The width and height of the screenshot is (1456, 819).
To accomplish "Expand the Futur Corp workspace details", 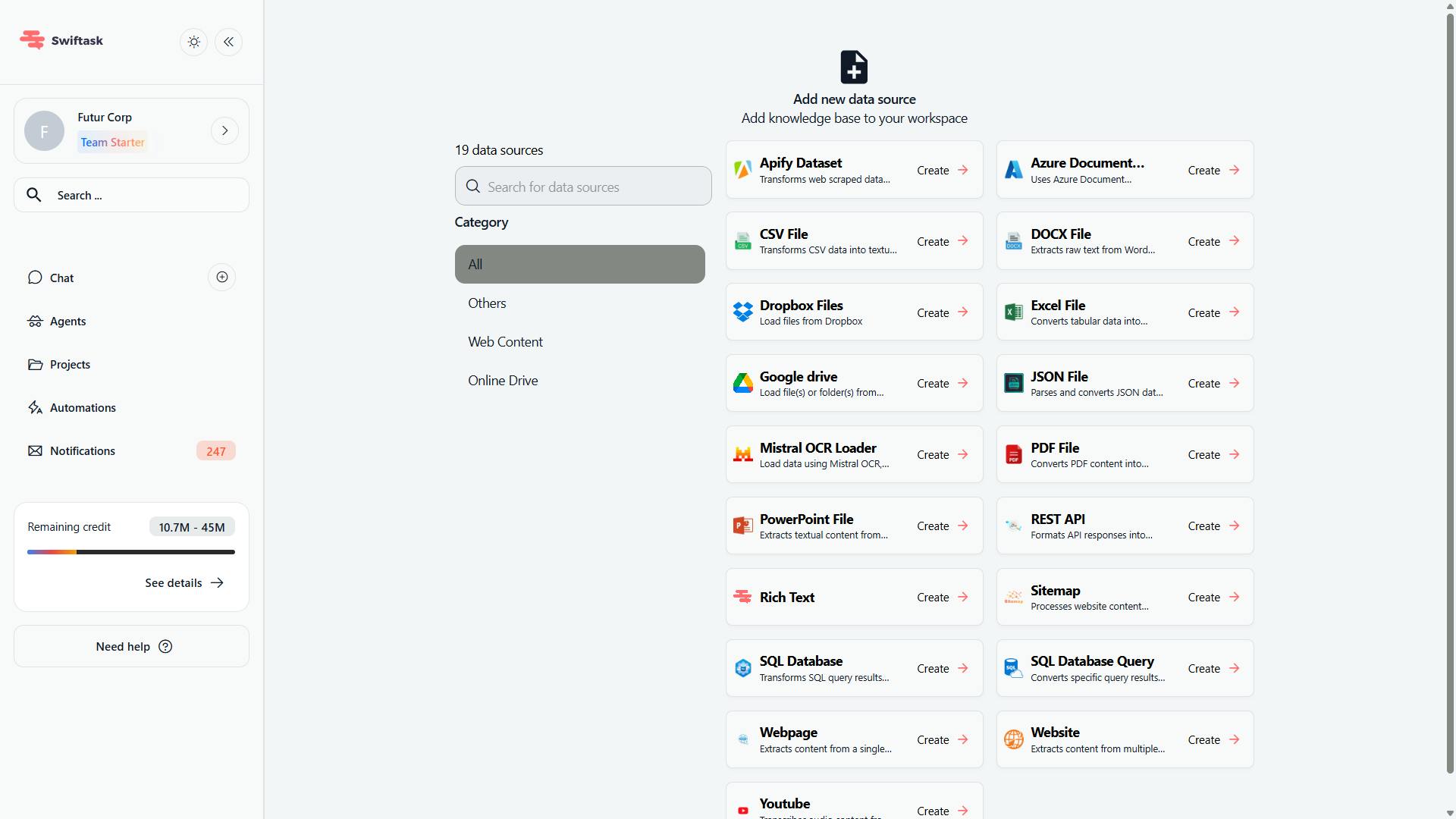I will pos(224,130).
